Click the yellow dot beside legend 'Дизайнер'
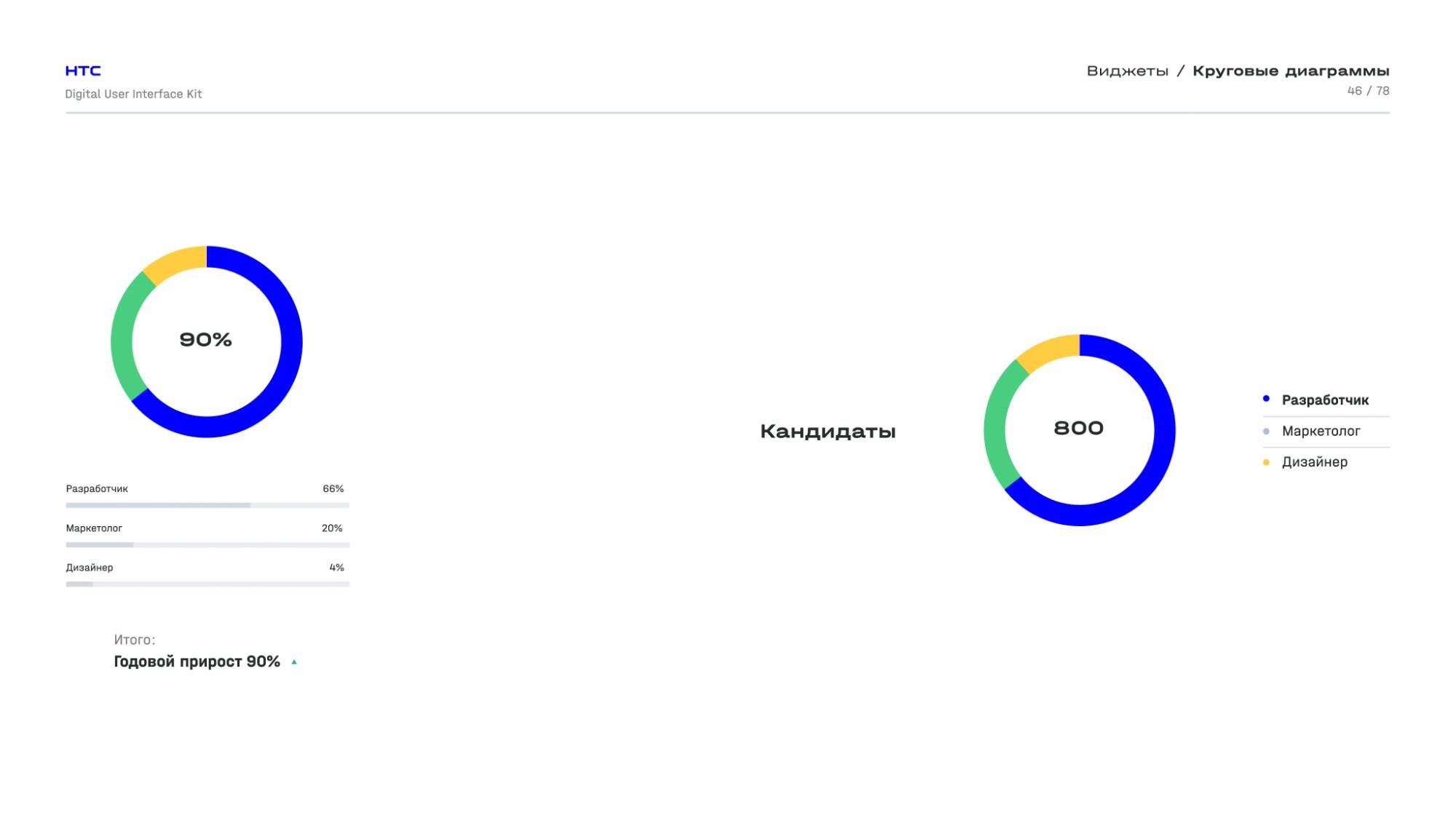Viewport: 1456px width, 818px height. click(1266, 462)
